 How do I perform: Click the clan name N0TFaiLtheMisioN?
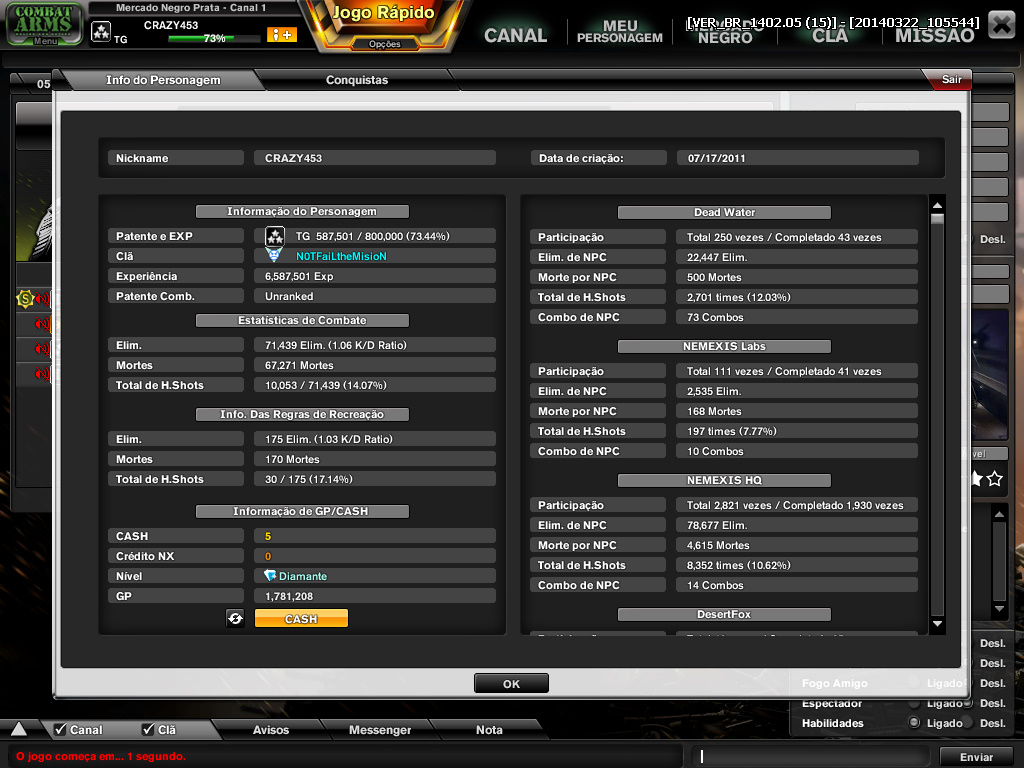tap(342, 256)
